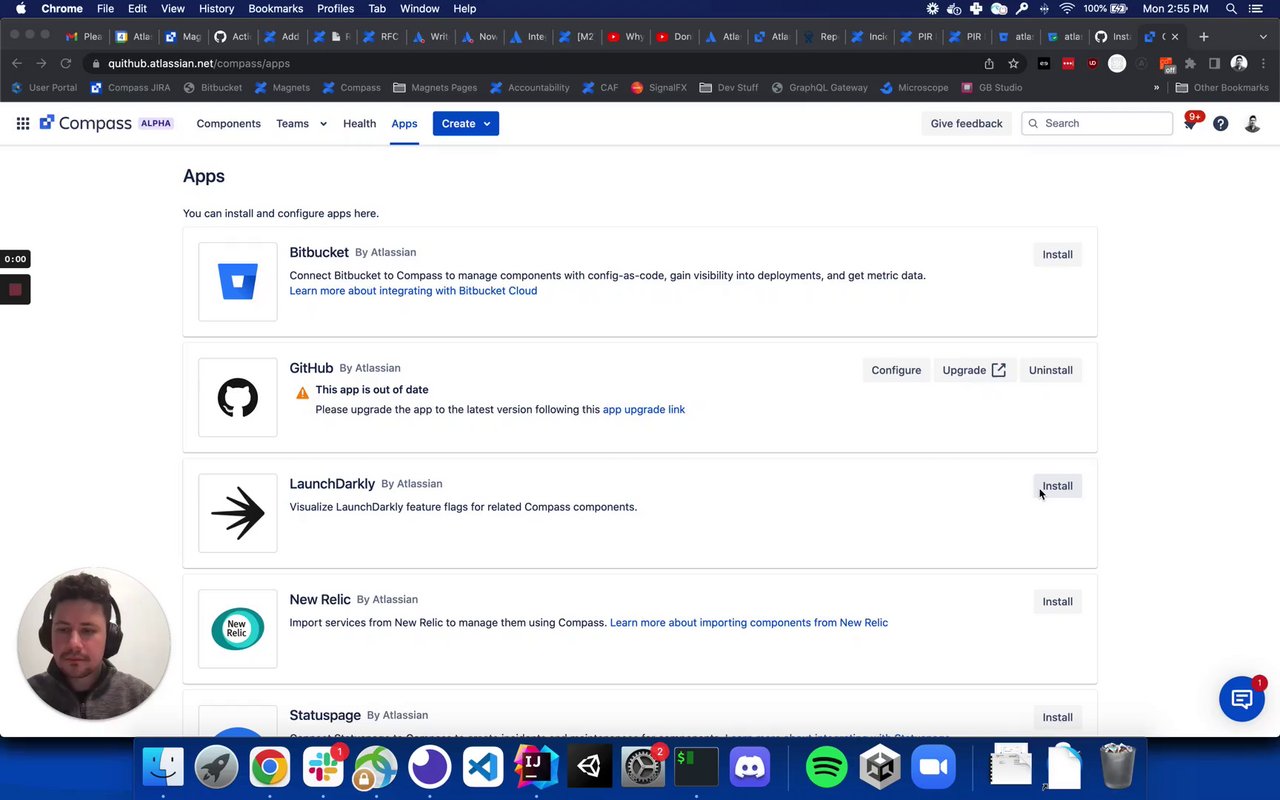This screenshot has width=1280, height=800.
Task: Open the Atlassian app switcher grid icon
Action: tap(22, 123)
